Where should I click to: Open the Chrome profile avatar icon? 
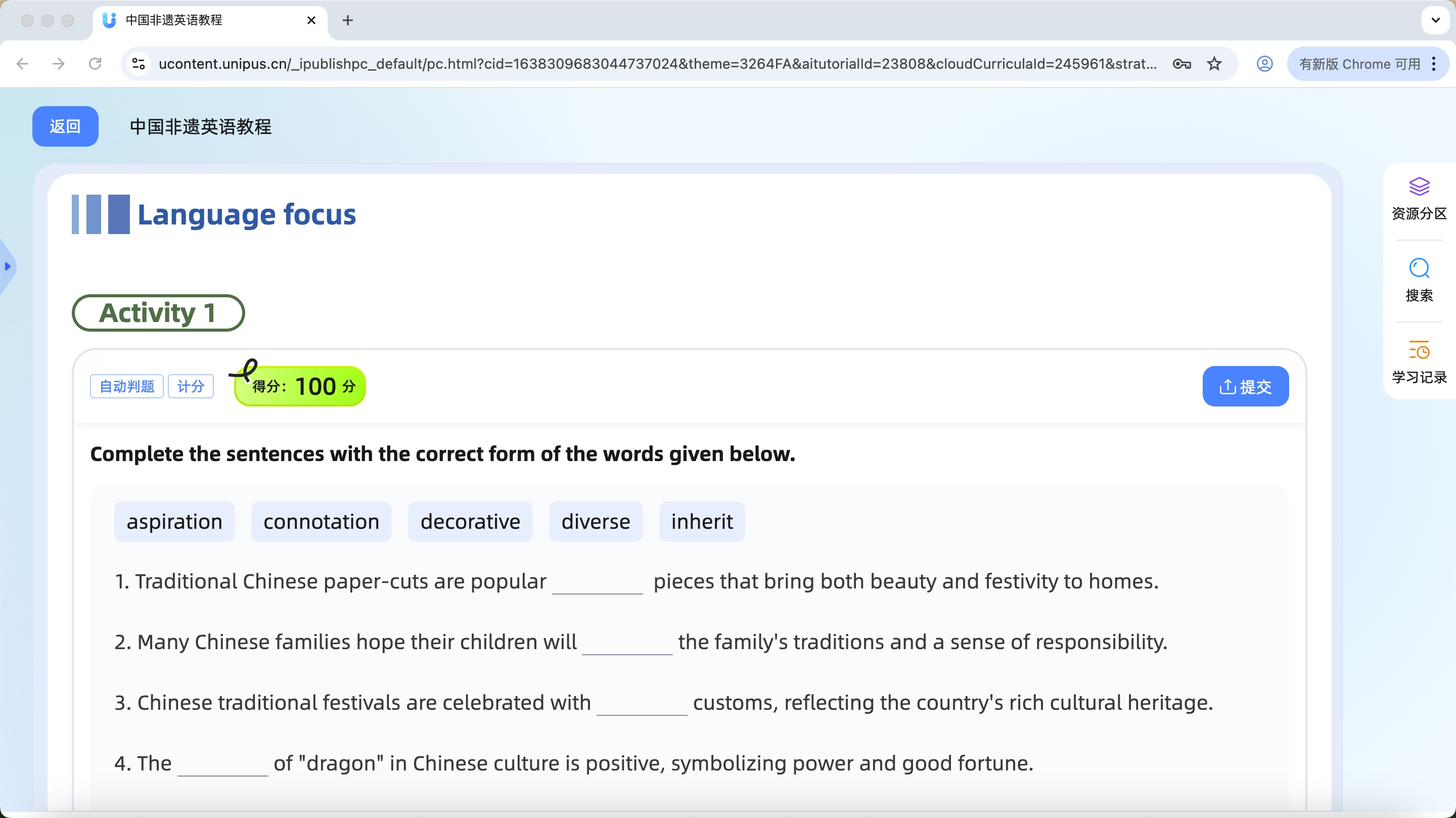tap(1264, 64)
